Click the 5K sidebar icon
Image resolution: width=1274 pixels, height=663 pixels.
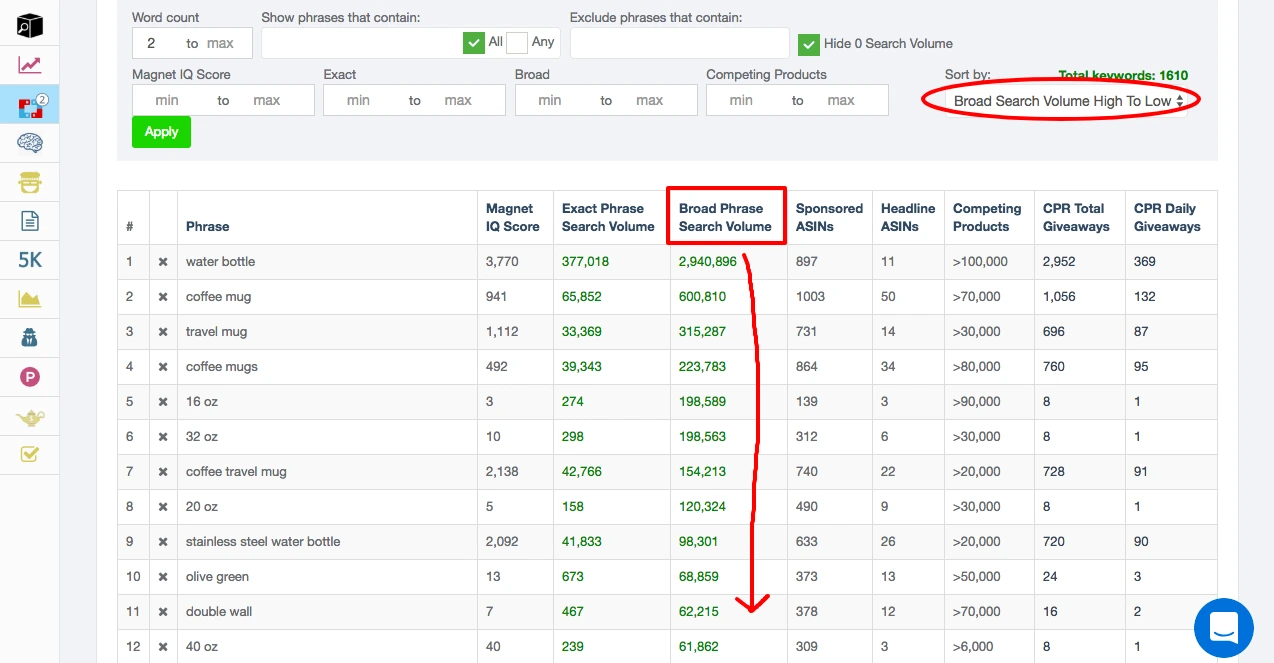tap(30, 260)
